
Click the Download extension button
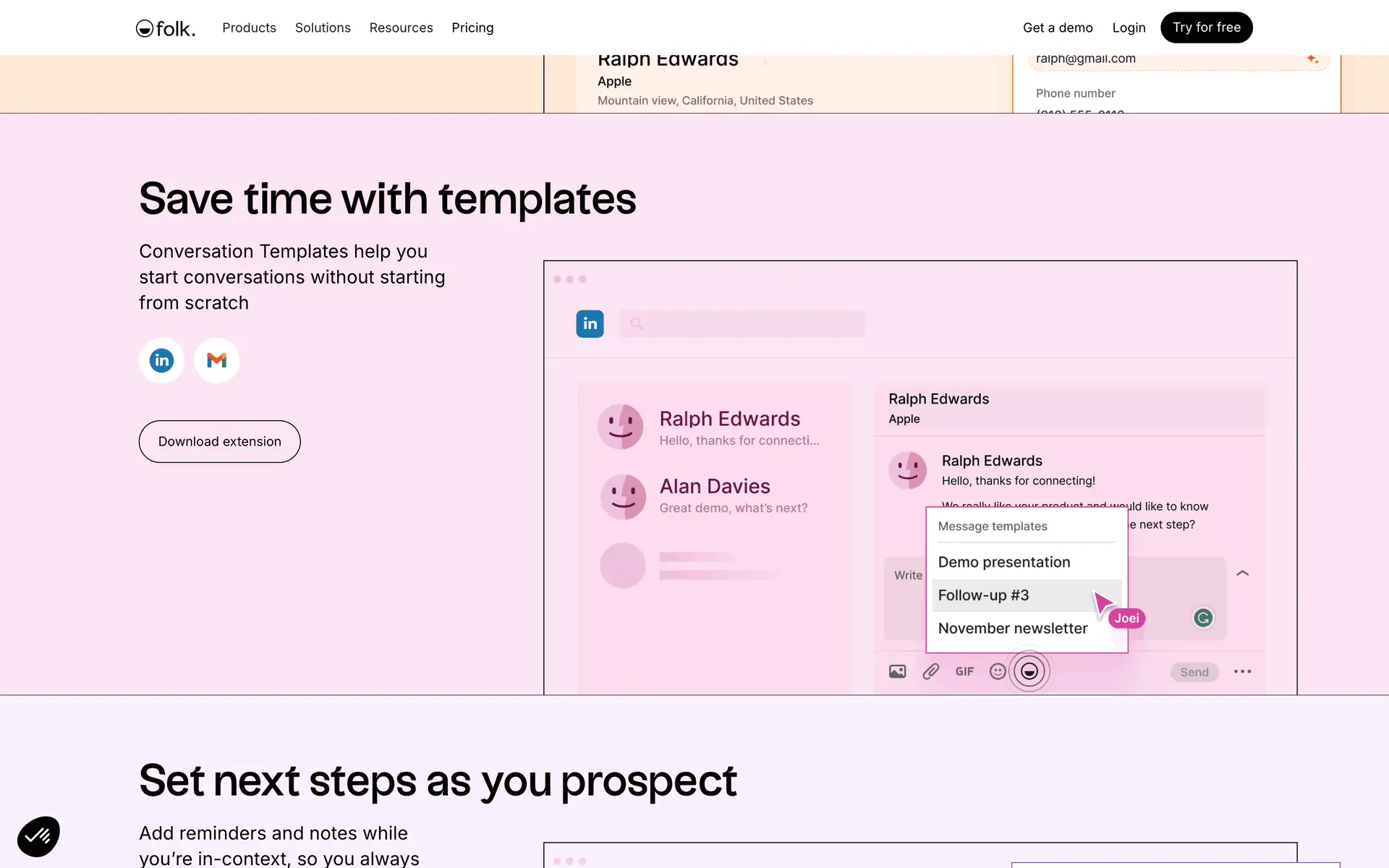point(219,441)
